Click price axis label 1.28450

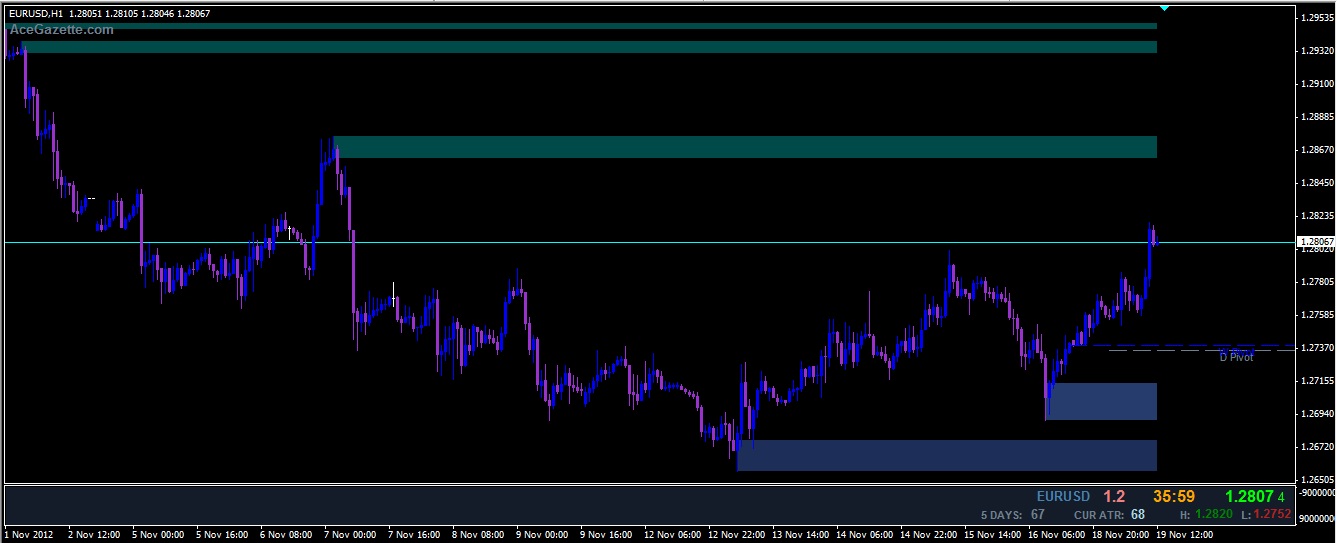coord(1316,183)
